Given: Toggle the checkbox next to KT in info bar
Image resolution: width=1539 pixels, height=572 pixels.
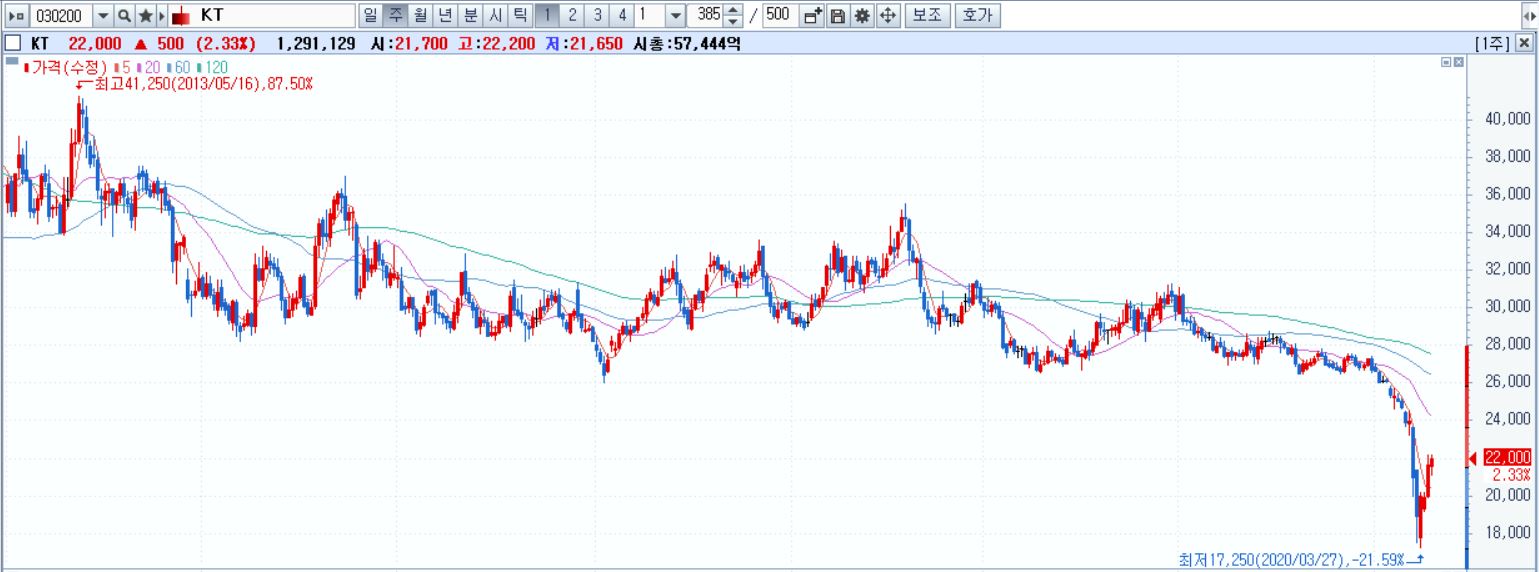Looking at the screenshot, I should [x=14, y=43].
